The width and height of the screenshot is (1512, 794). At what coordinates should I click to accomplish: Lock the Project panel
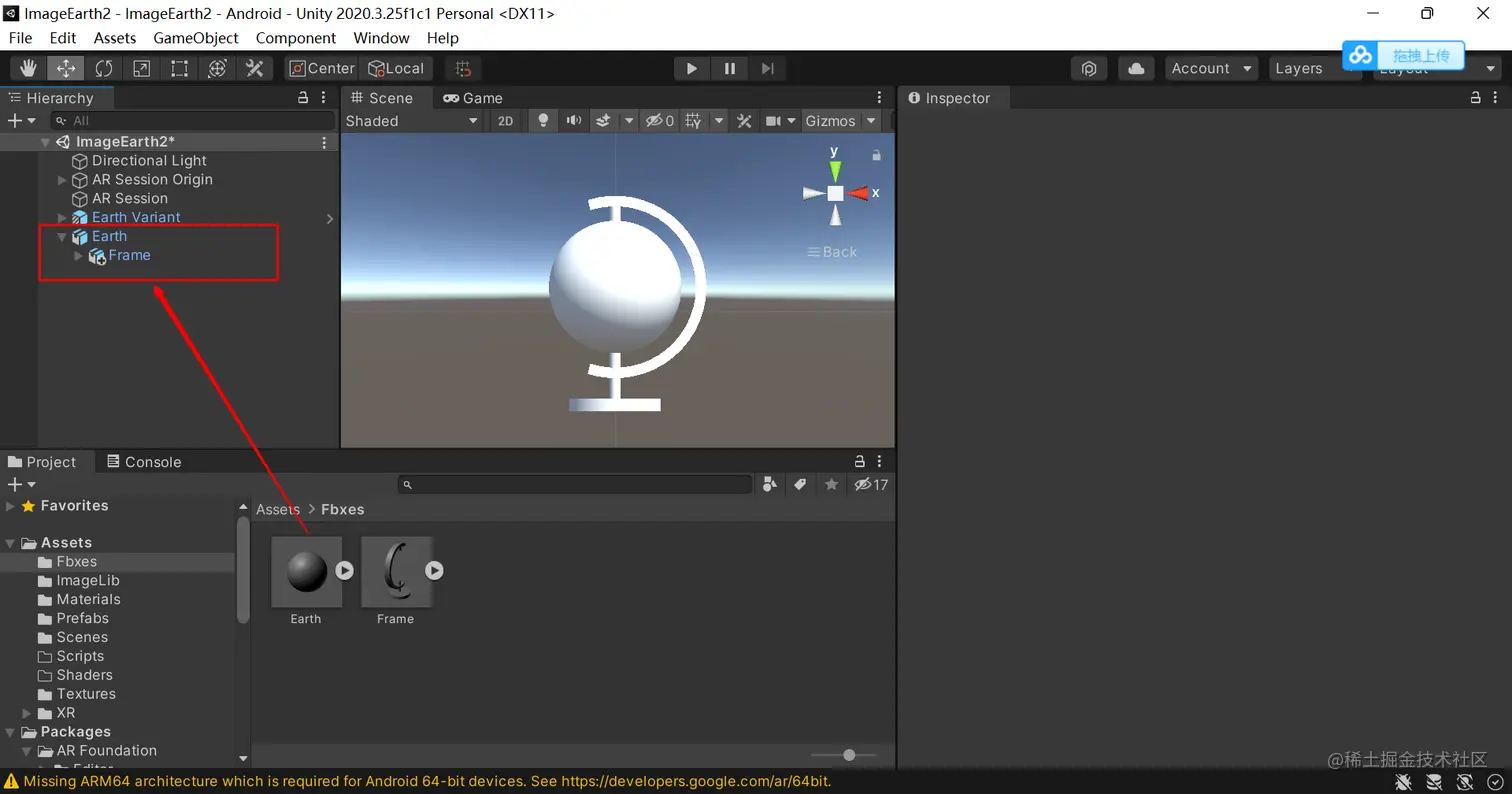click(859, 462)
